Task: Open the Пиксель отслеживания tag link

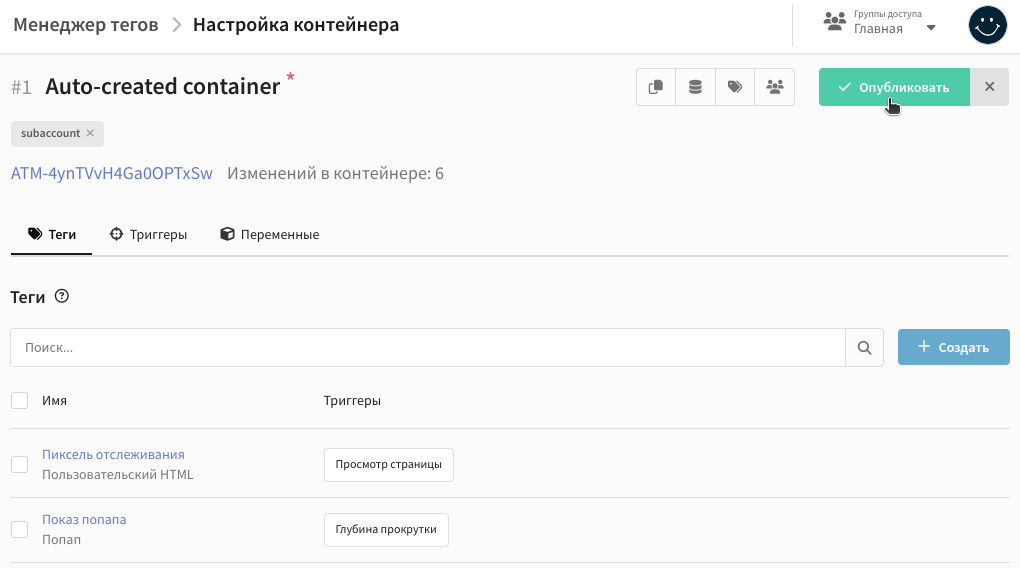Action: coord(113,454)
